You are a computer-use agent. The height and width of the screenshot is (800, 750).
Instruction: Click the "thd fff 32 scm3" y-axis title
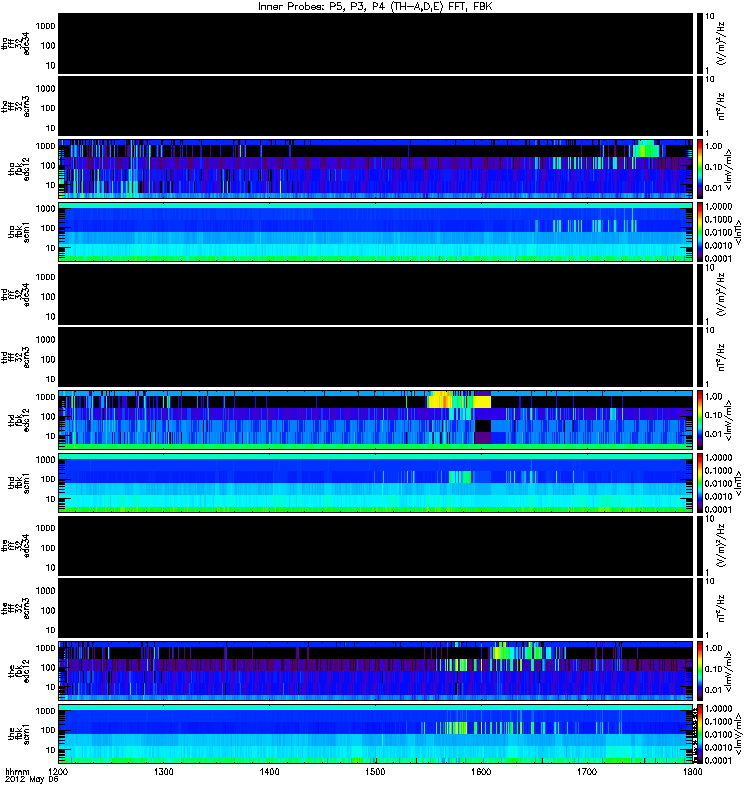point(15,357)
